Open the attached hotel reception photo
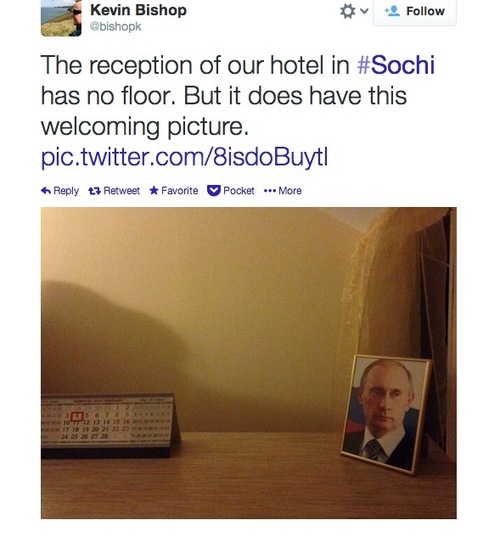The image size is (500, 537). point(249,363)
